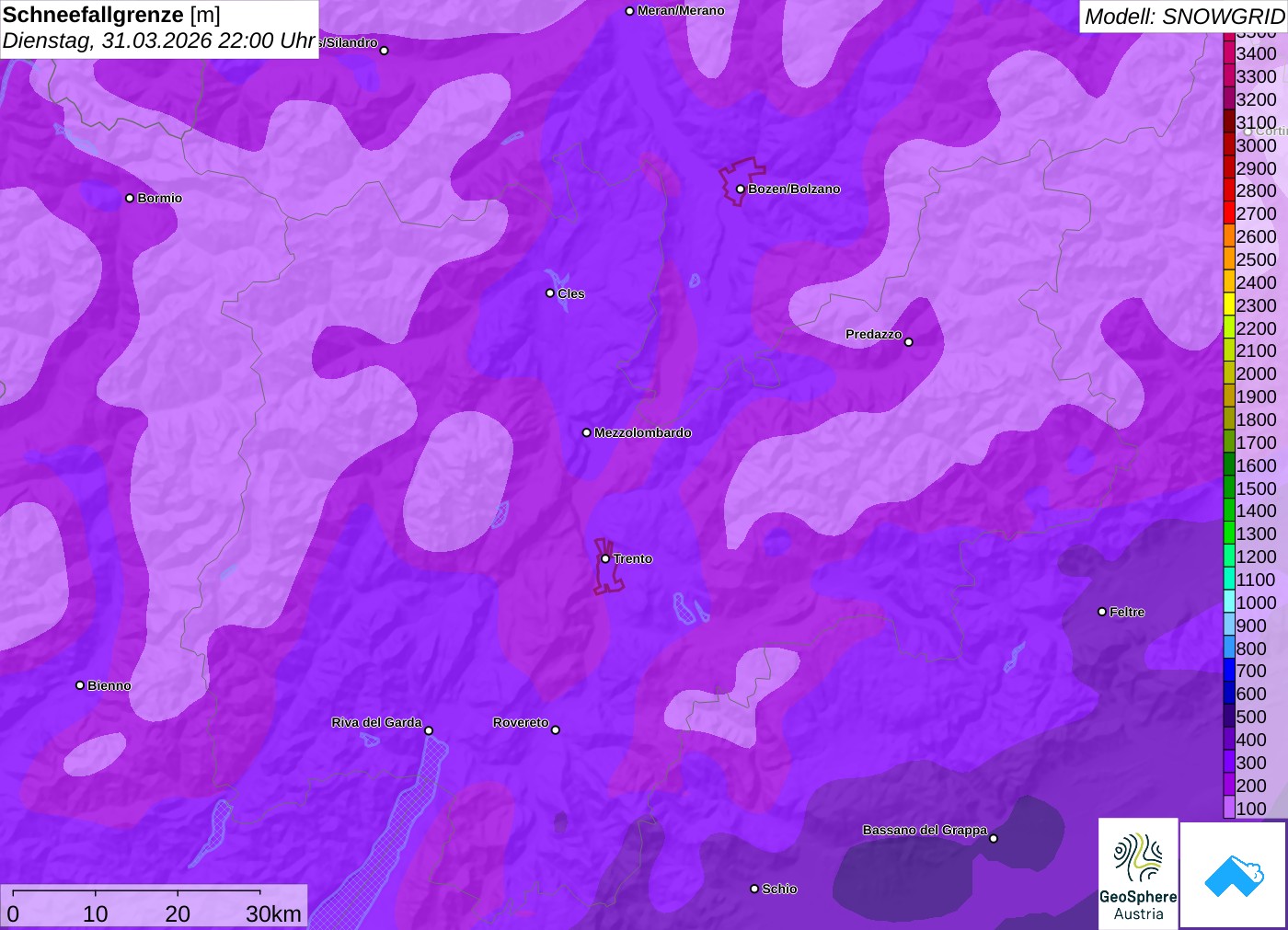
Task: Click the legend value "1200"
Action: (x=1256, y=557)
